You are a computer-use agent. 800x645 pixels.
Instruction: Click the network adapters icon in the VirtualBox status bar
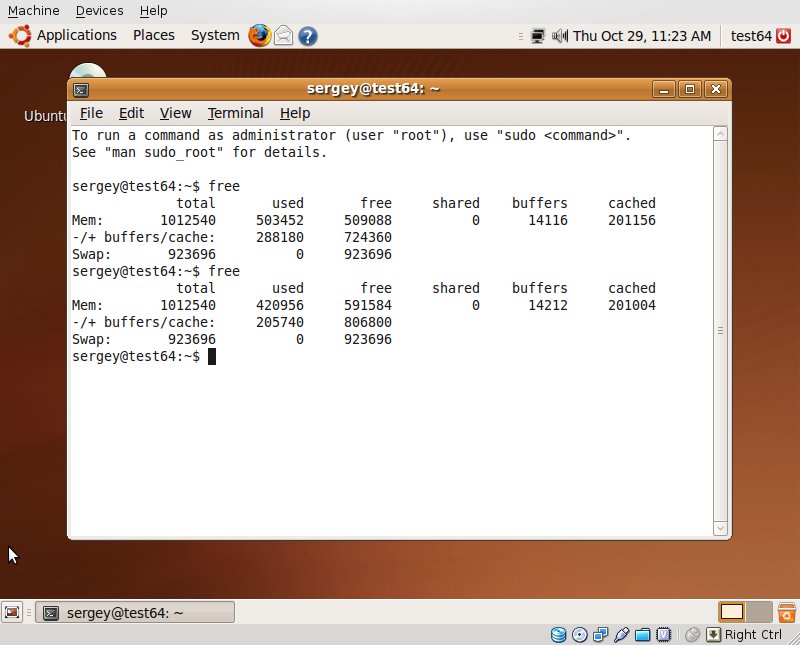[601, 634]
